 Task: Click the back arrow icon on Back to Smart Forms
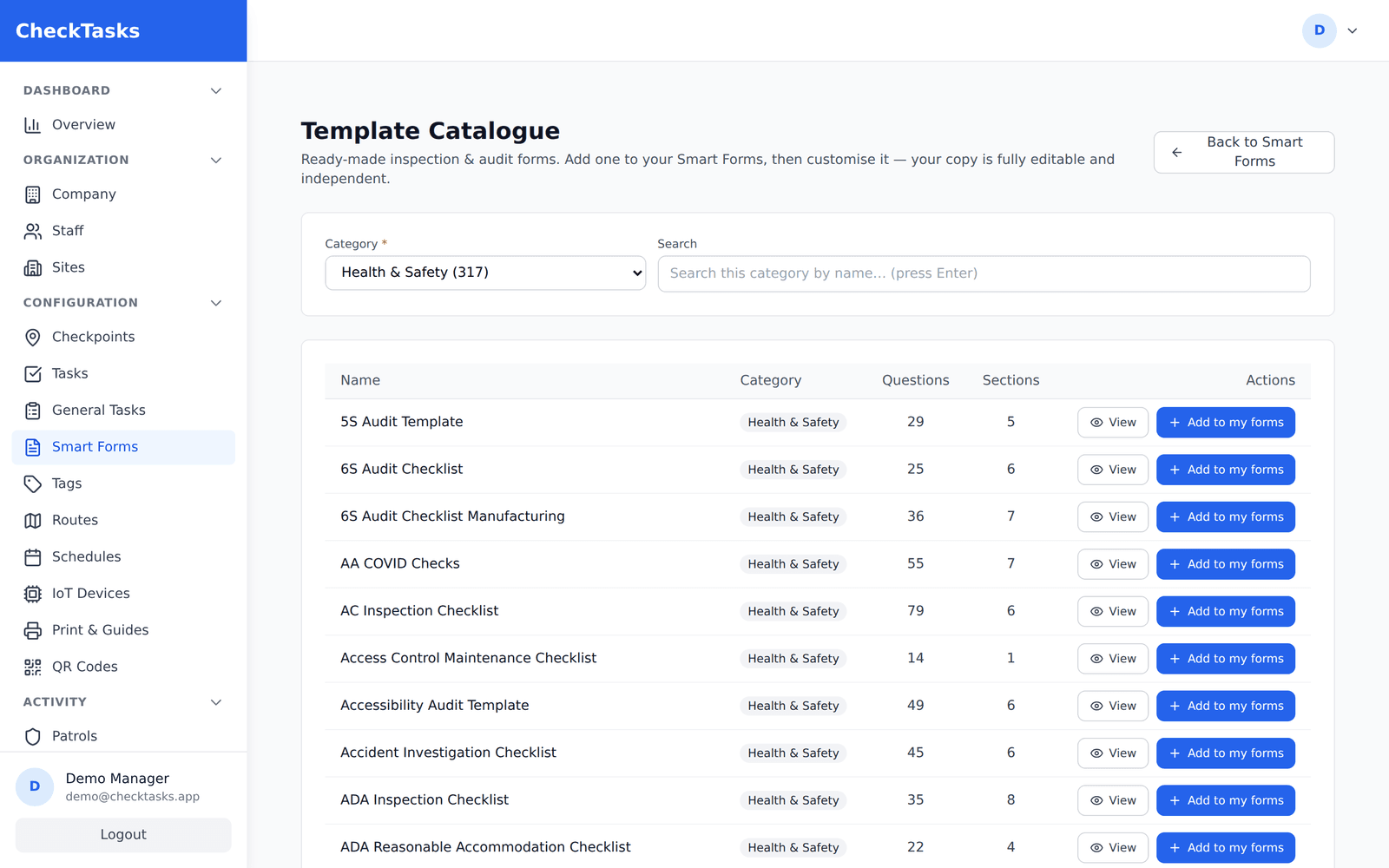tap(1177, 152)
